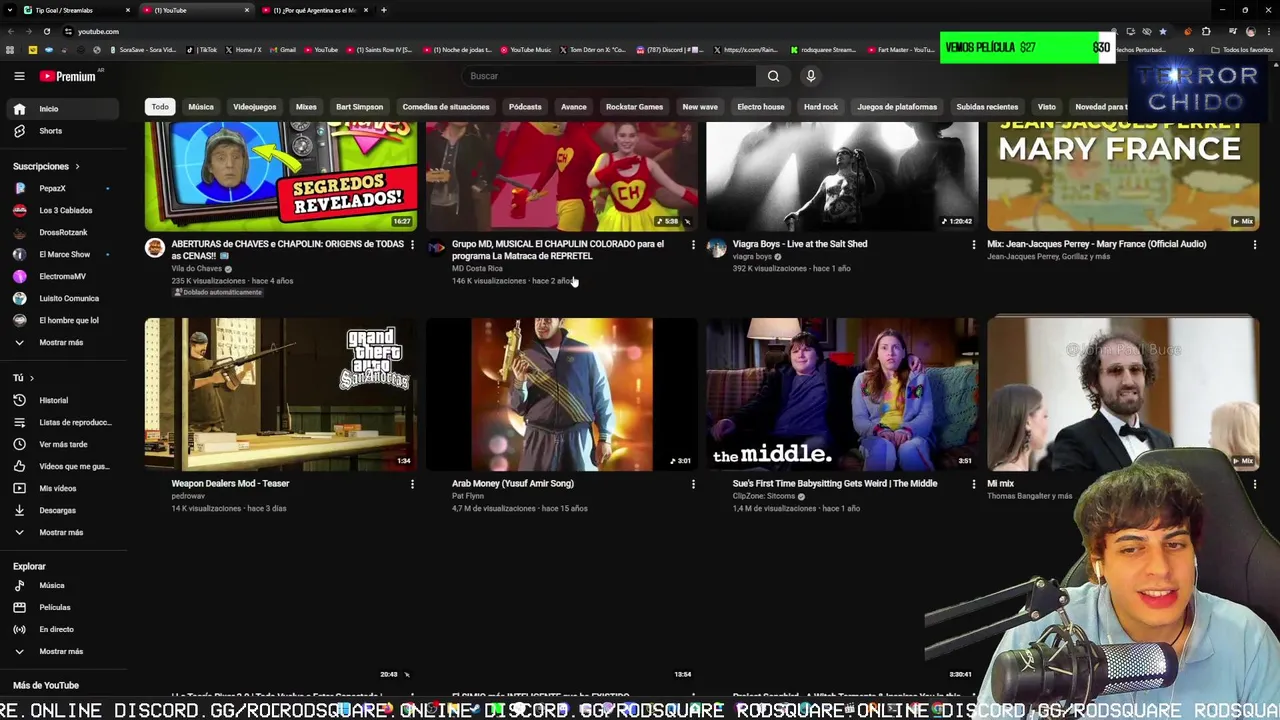Open options for Weapon Dealers Mod video

(x=412, y=484)
